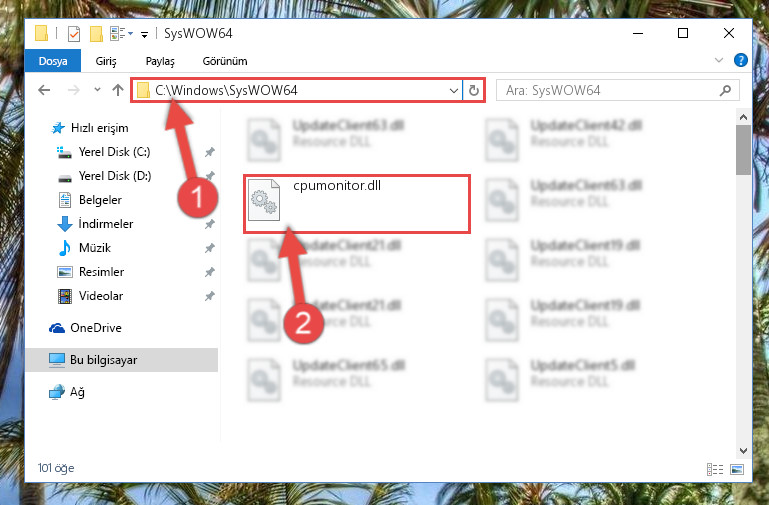Click the address bar path C:\Windows\SysWOW64
Image resolution: width=769 pixels, height=505 pixels.
[226, 90]
